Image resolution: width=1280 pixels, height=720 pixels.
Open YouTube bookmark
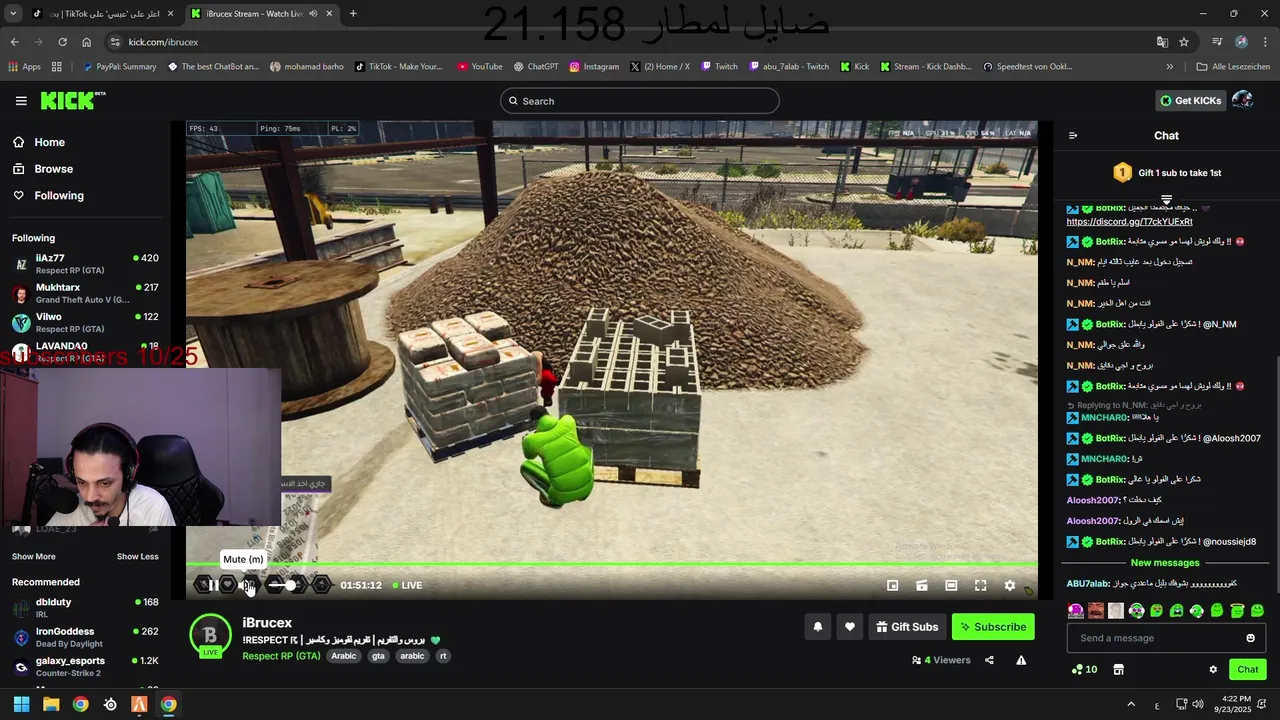(x=479, y=67)
